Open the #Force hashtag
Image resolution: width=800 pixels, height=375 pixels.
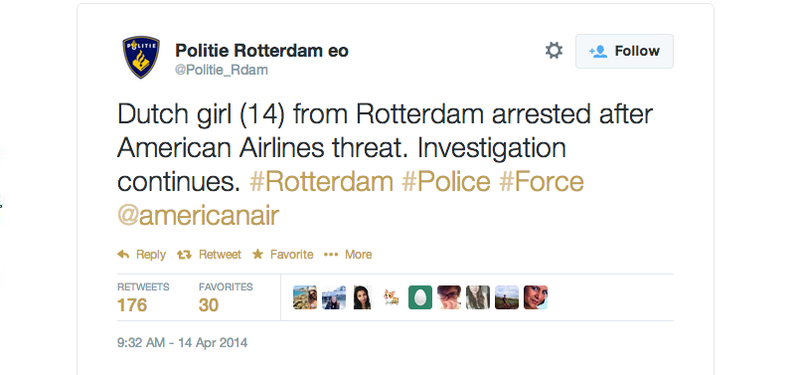[x=541, y=182]
